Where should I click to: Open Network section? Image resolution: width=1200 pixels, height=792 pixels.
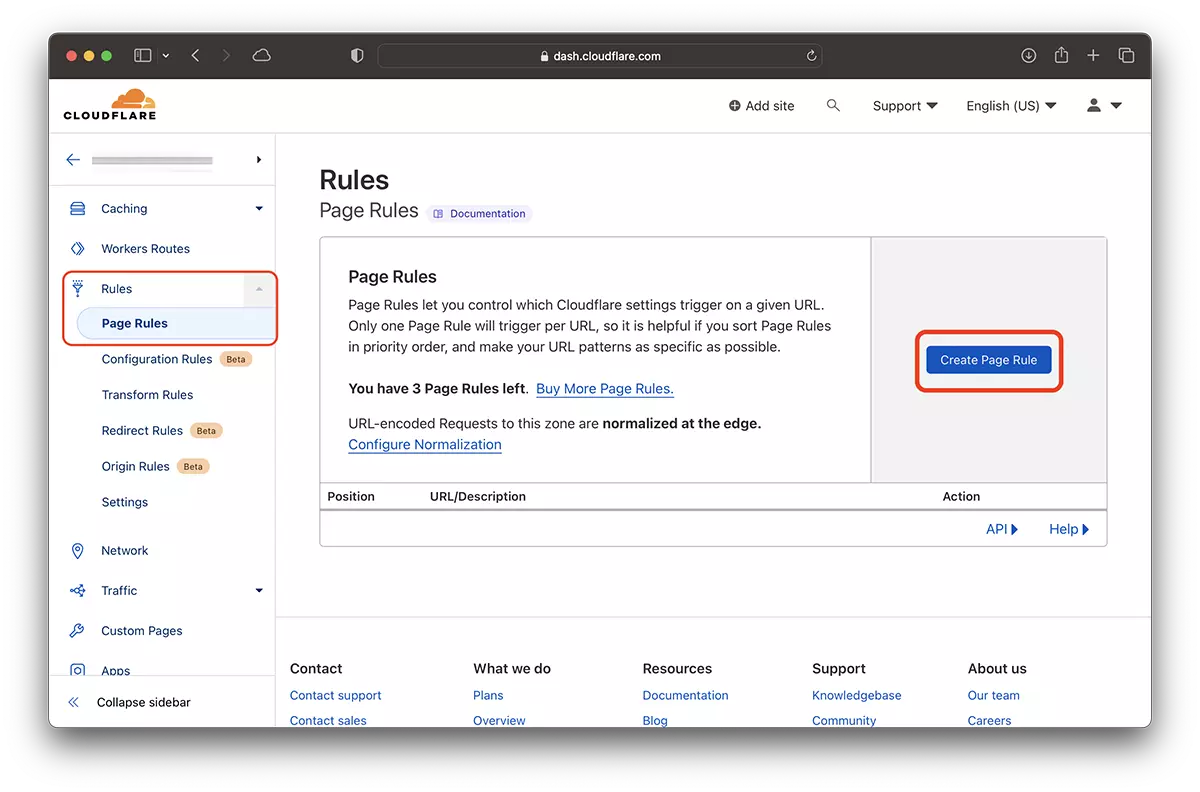(x=124, y=551)
